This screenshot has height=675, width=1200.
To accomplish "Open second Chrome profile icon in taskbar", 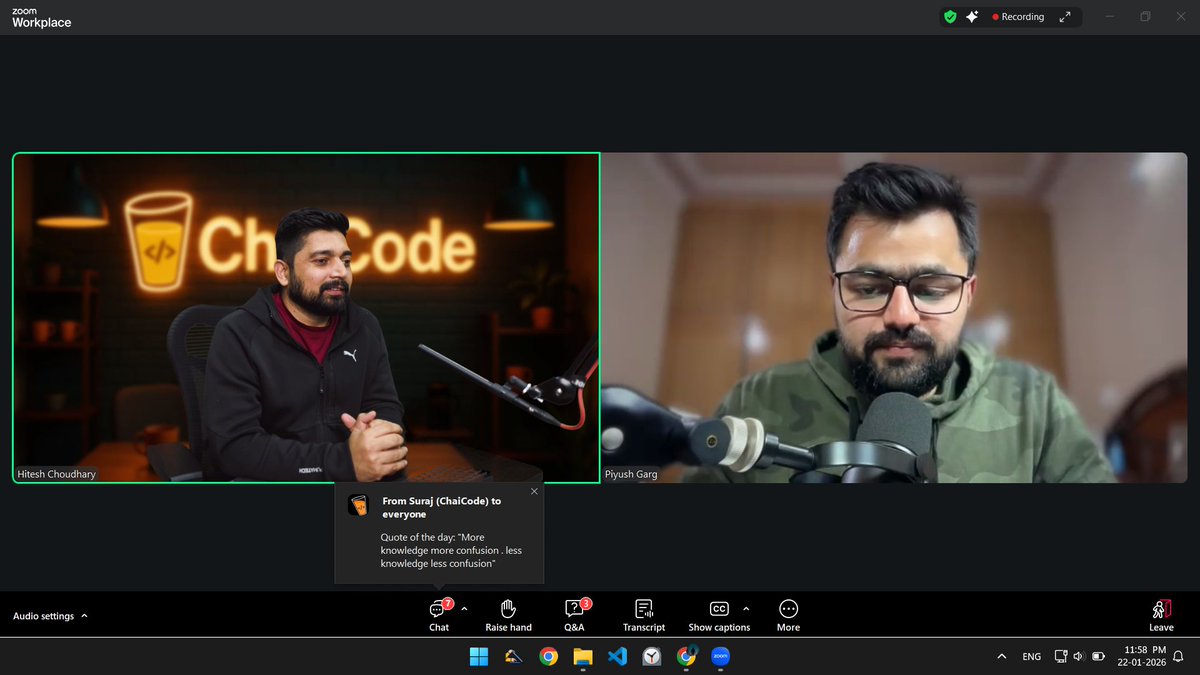I will (686, 657).
